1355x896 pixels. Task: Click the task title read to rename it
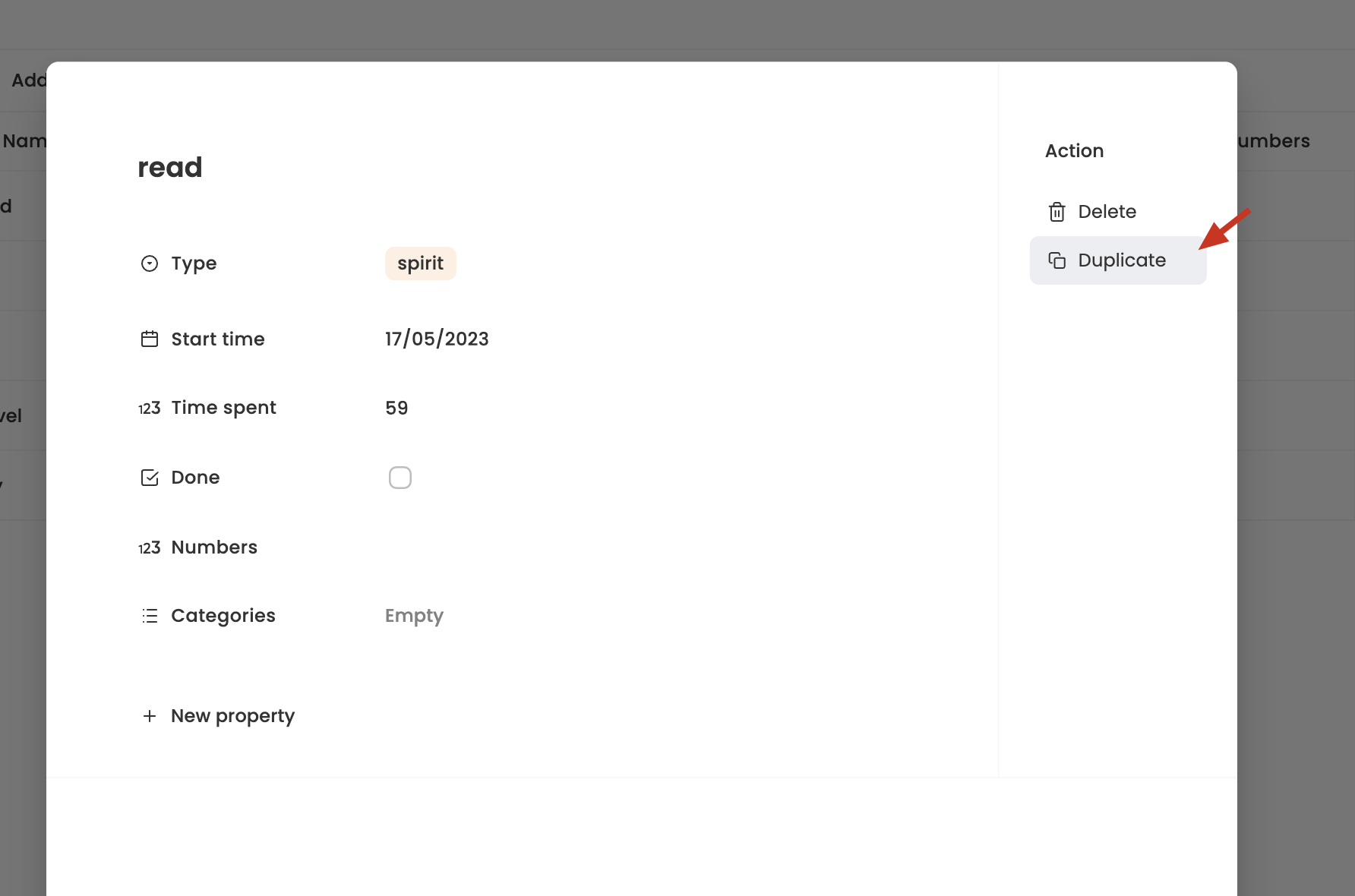tap(169, 166)
